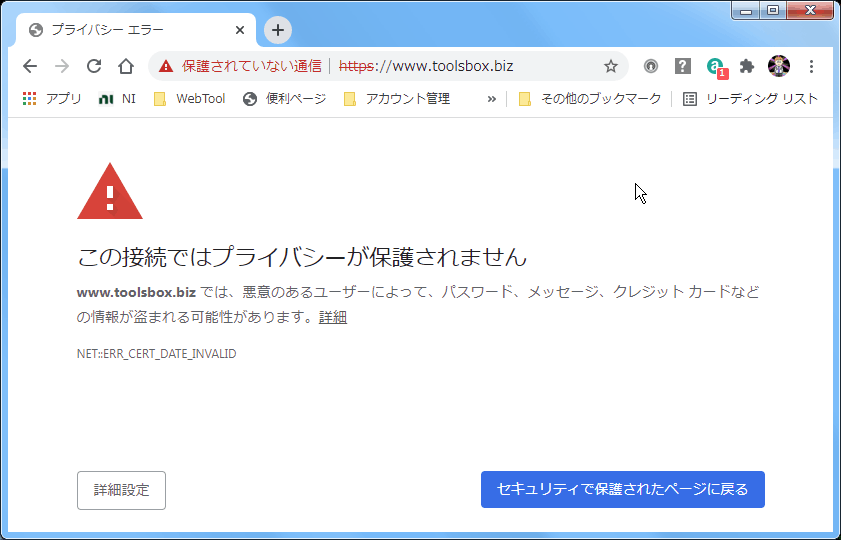
Task: Open その他のブックマーク folder
Action: pyautogui.click(x=590, y=99)
